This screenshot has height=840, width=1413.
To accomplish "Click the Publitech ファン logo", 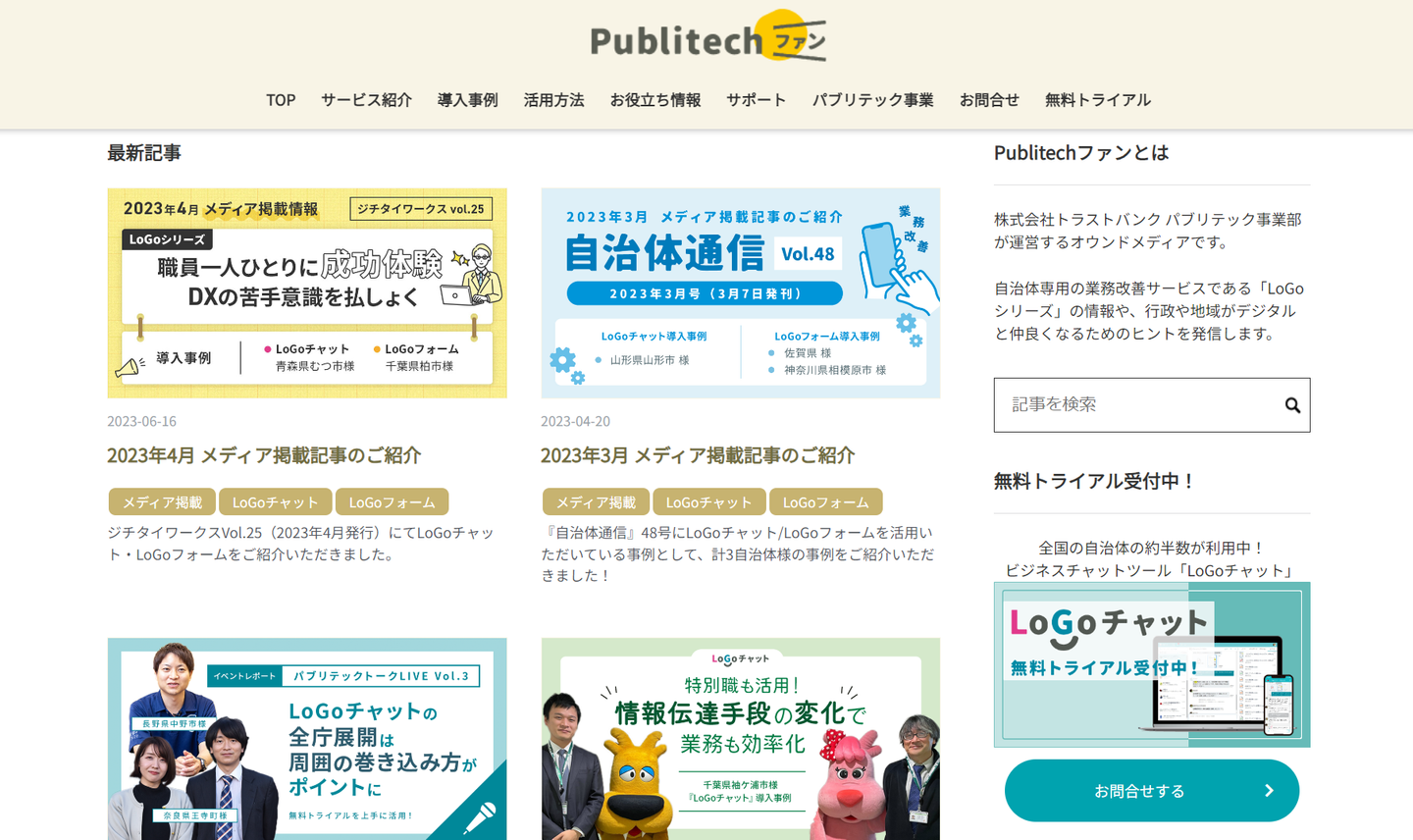I will click(x=707, y=37).
